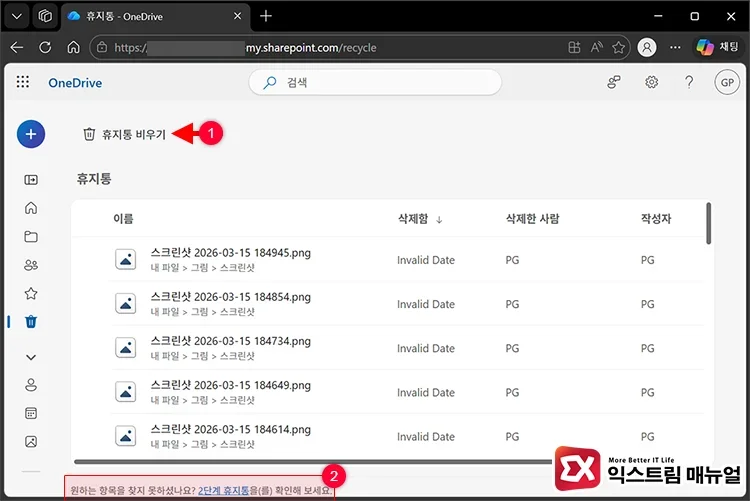Open the 2단계 휴지통 link
The height and width of the screenshot is (501, 750).
tap(223, 490)
